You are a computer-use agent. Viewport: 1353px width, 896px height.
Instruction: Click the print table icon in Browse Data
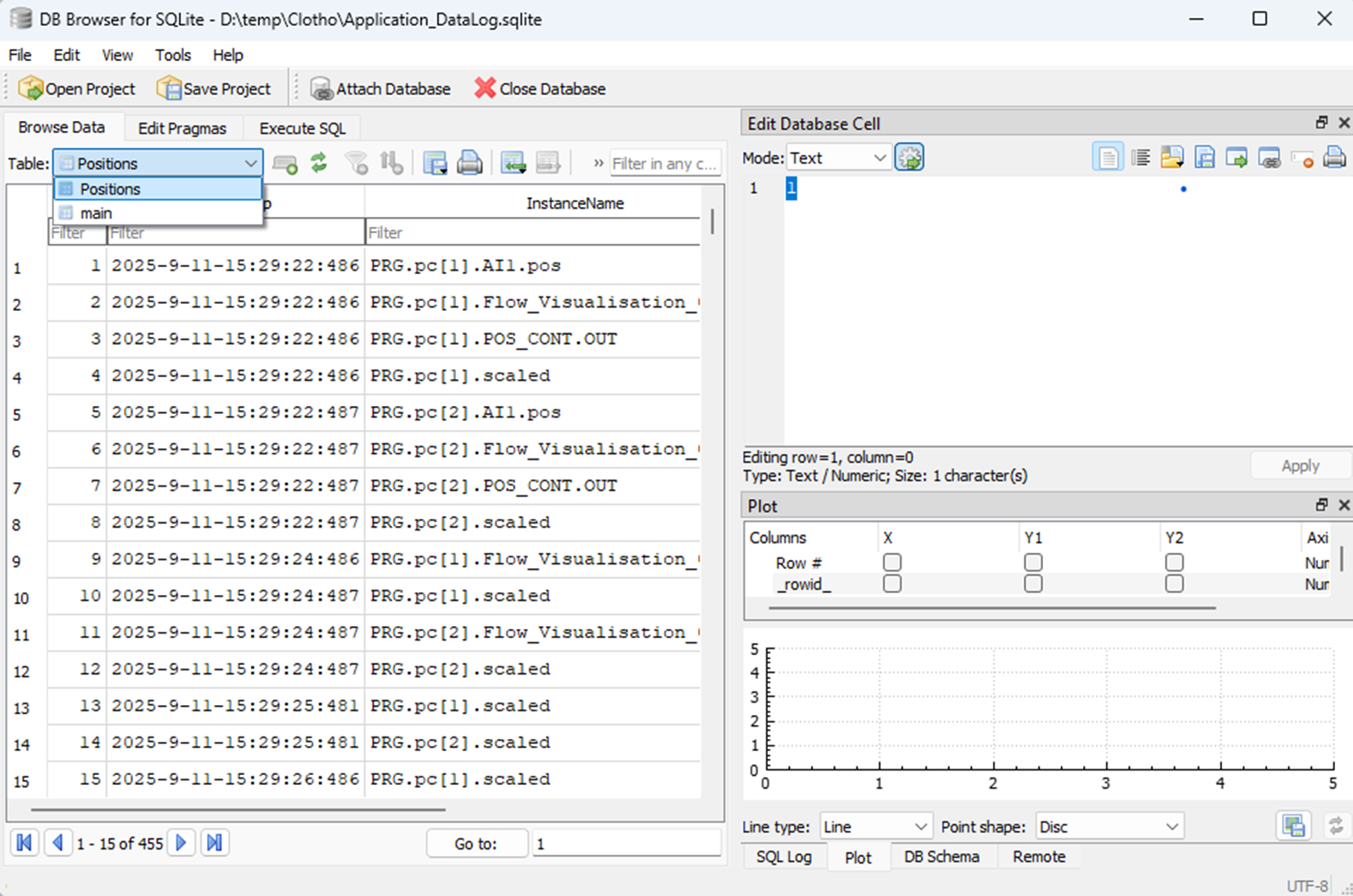(x=470, y=163)
